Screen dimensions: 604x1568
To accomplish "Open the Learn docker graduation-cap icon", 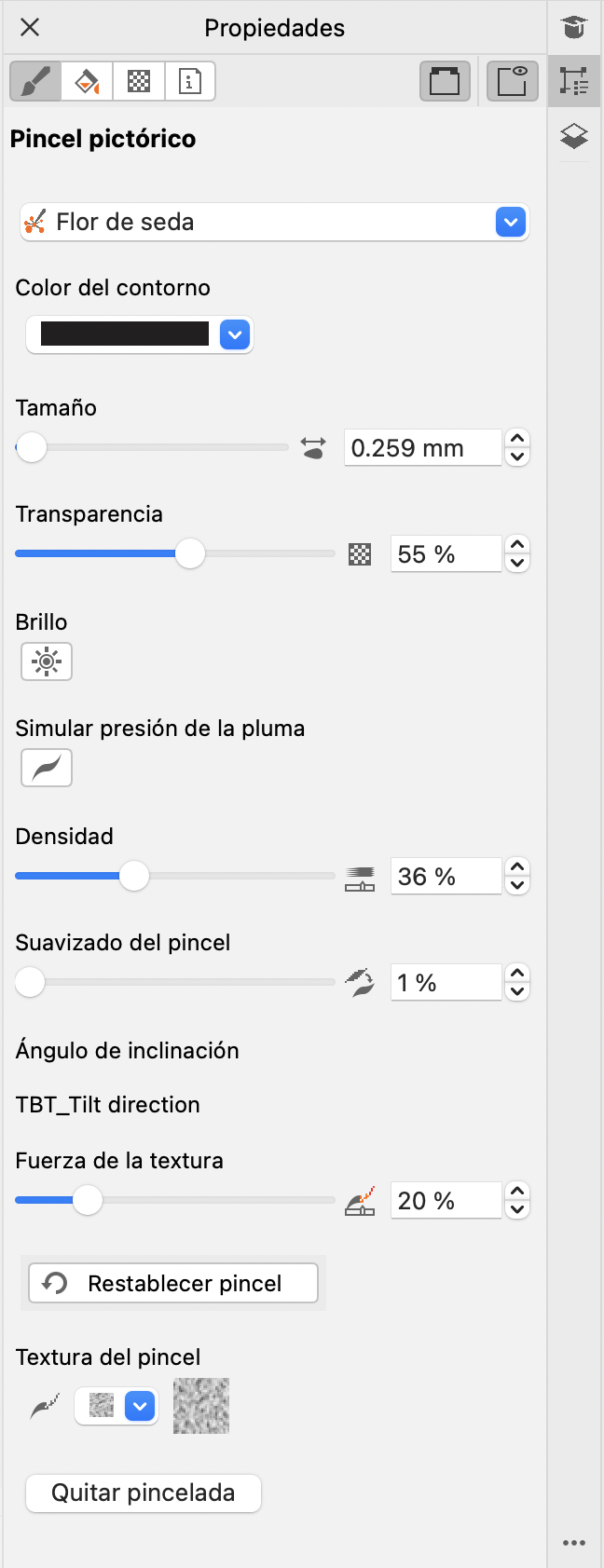I will click(x=574, y=27).
